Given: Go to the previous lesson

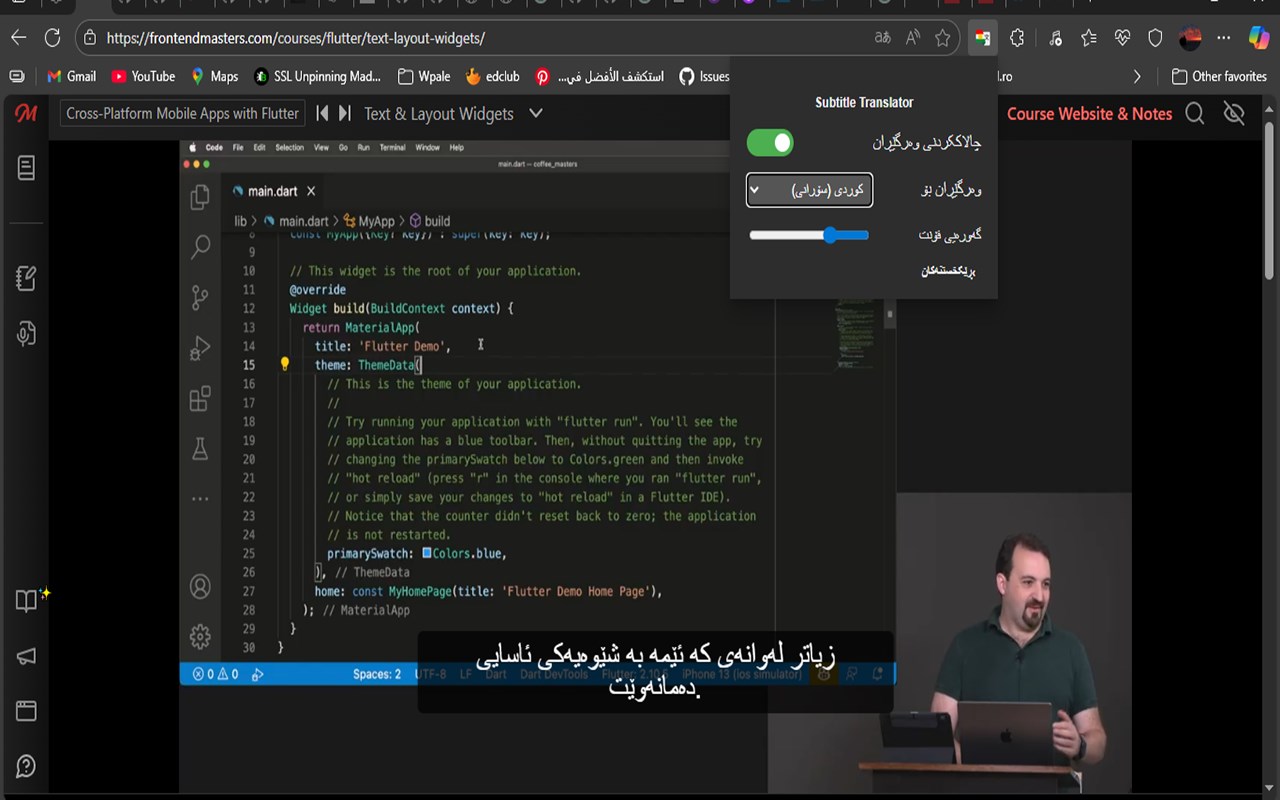Looking at the screenshot, I should coord(322,113).
